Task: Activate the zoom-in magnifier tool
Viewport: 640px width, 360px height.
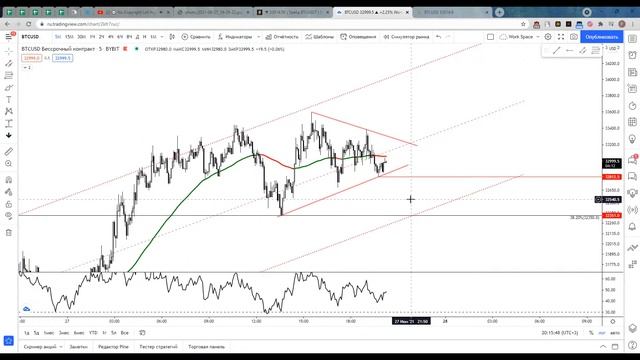Action: coord(9,164)
